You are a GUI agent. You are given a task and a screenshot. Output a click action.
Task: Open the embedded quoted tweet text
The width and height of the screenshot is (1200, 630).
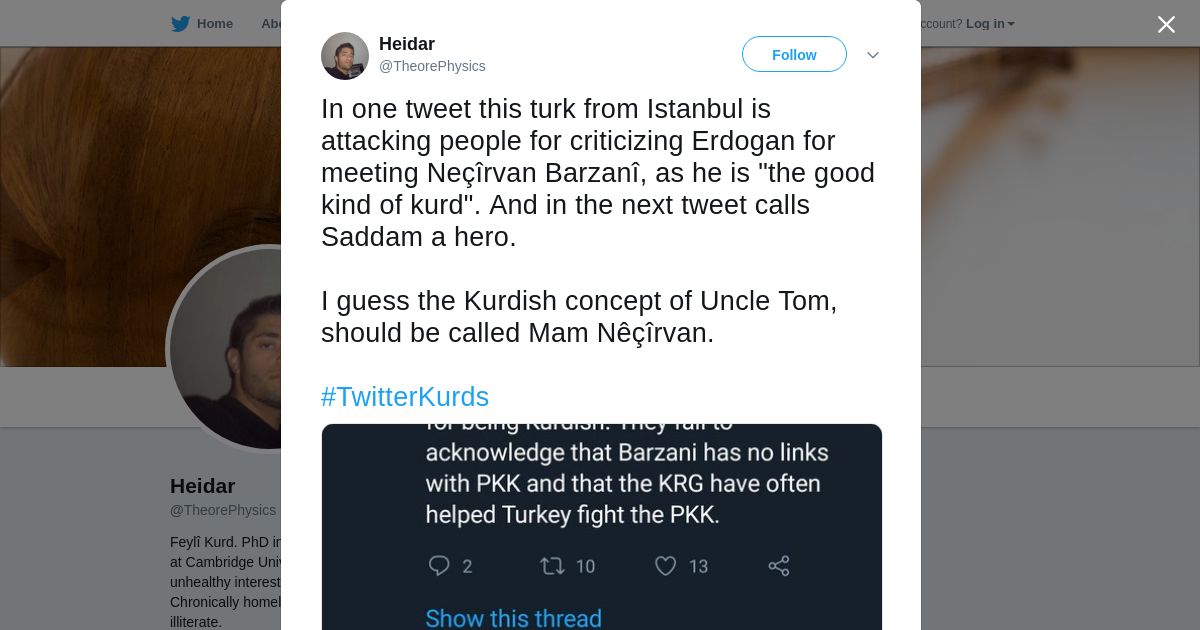point(626,483)
